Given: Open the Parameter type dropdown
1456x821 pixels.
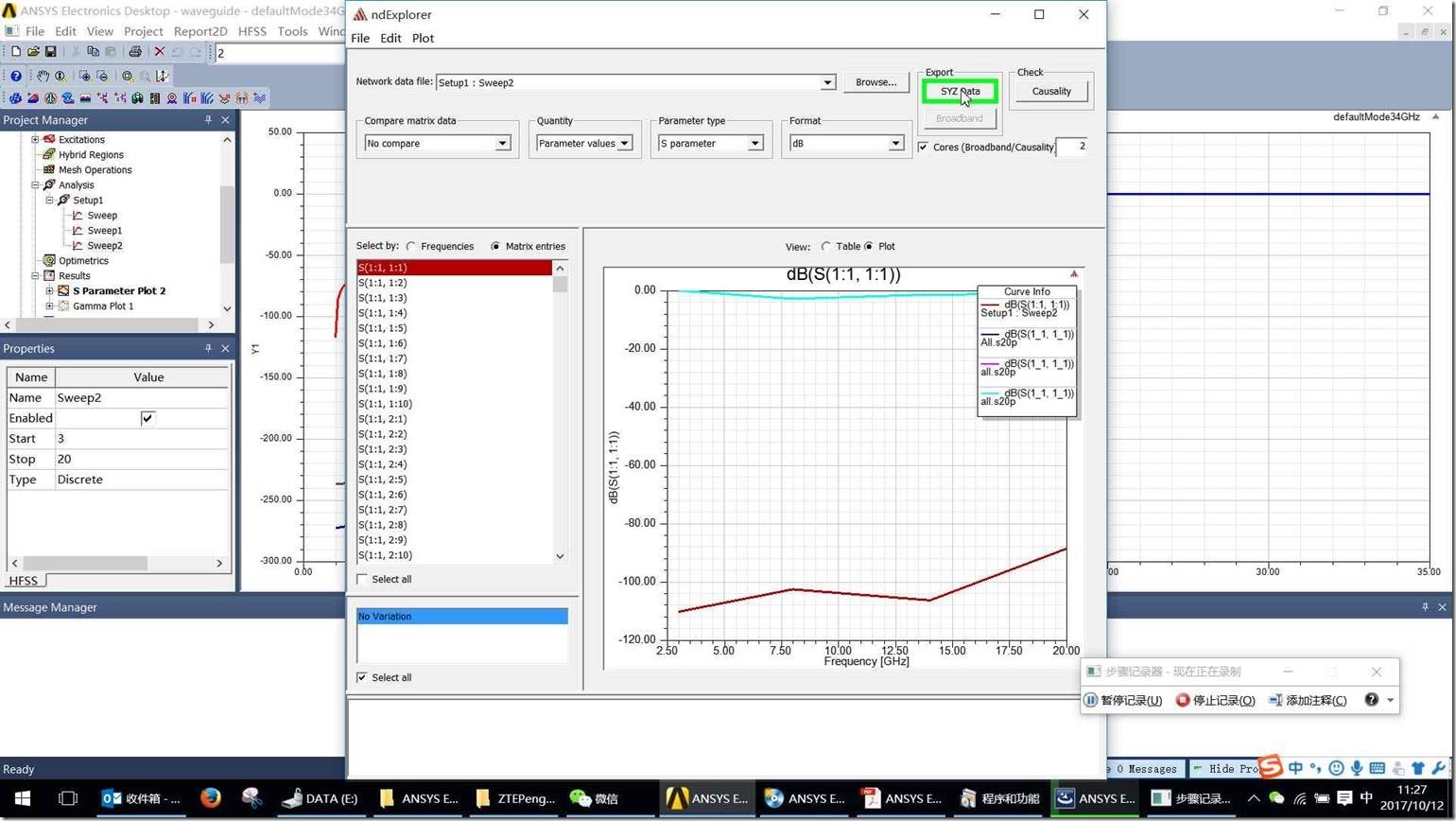Looking at the screenshot, I should click(755, 144).
